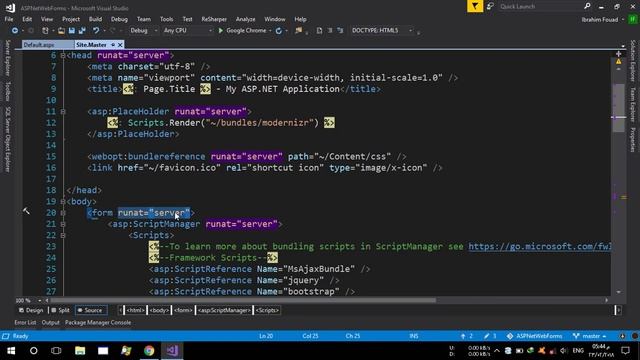Open the Google Chrome browser target dropdown arrow
Image resolution: width=640 pixels, height=360 pixels.
click(x=270, y=31)
